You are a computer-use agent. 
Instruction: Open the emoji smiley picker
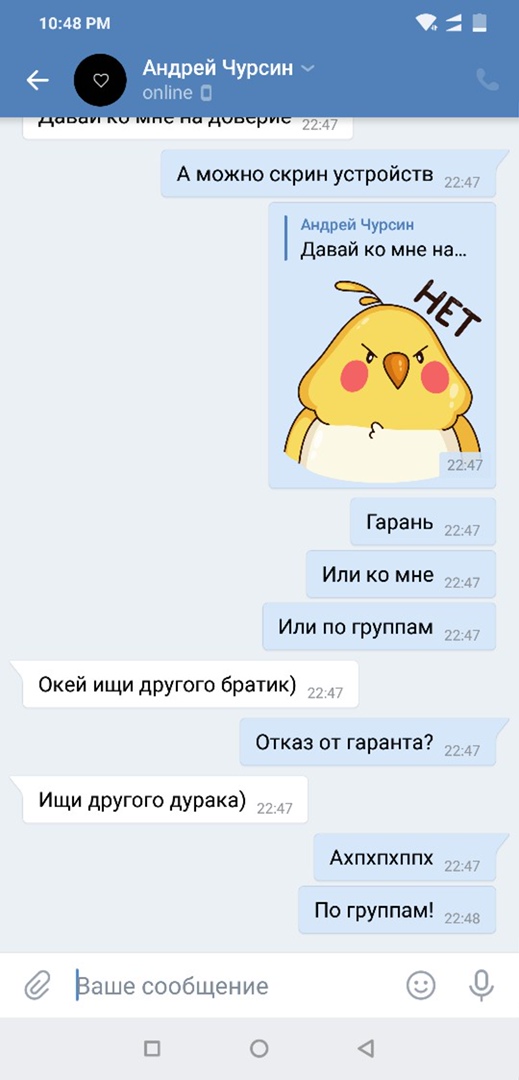pos(421,985)
